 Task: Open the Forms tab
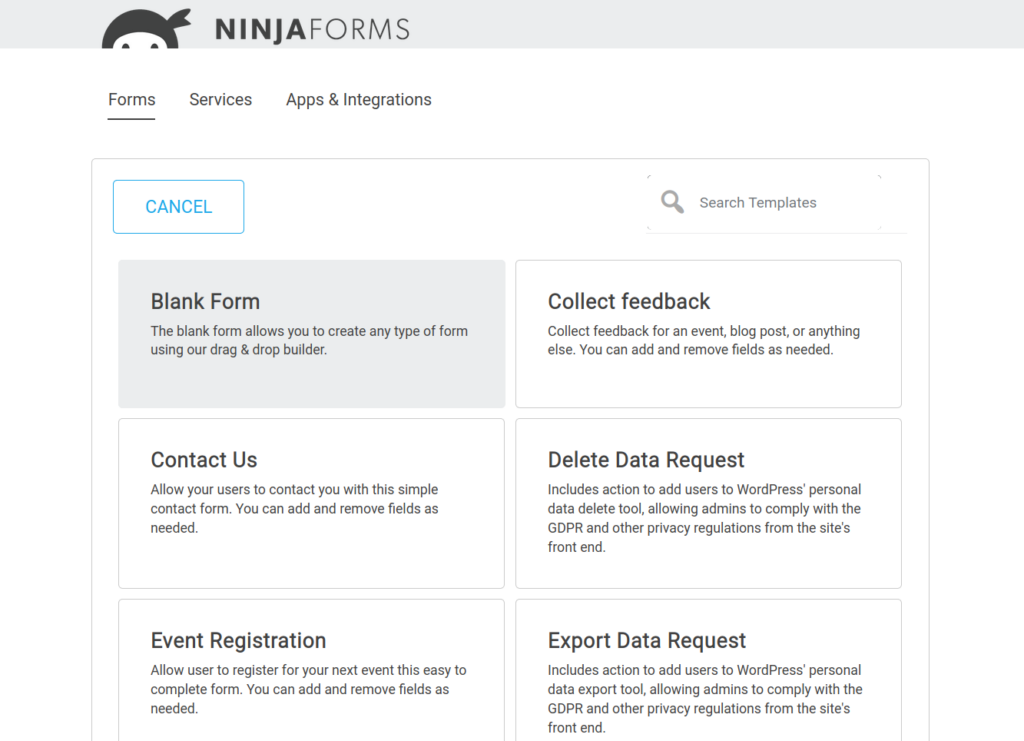(x=132, y=100)
